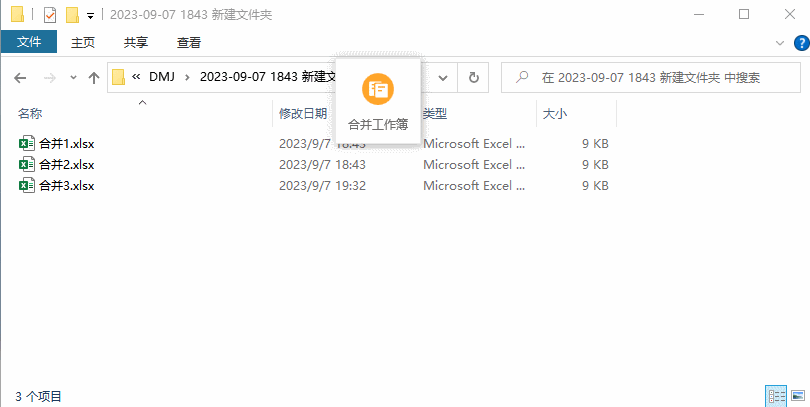Navigate back with the back arrow
Image resolution: width=810 pixels, height=407 pixels.
[x=21, y=78]
